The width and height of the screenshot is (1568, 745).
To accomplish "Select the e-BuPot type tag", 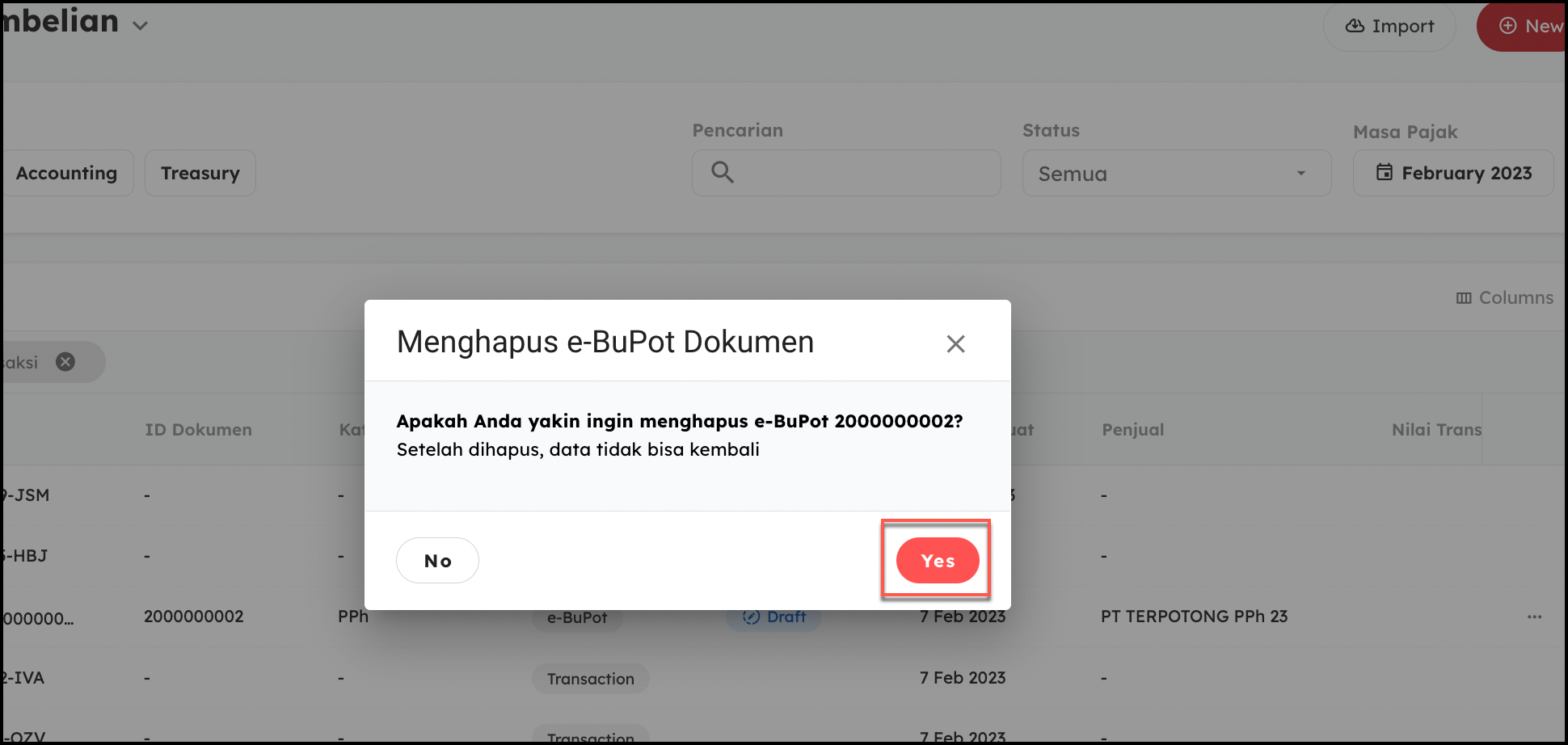I will coord(577,618).
